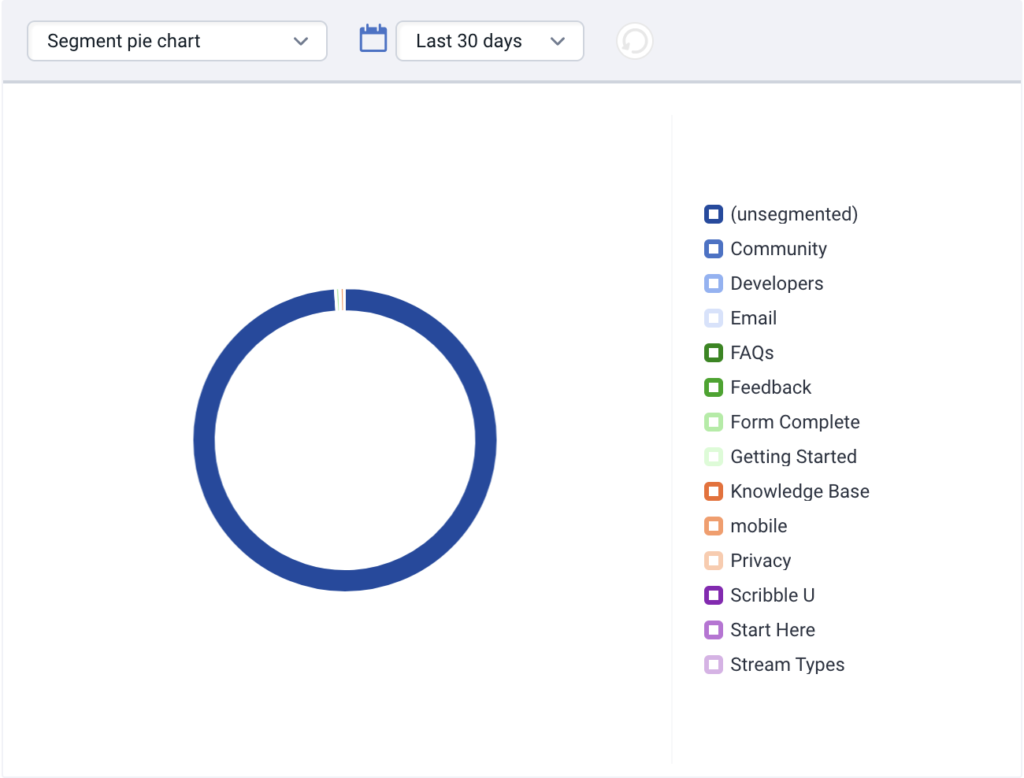1024x778 pixels.
Task: Click the circular refresh icon
Action: (635, 42)
